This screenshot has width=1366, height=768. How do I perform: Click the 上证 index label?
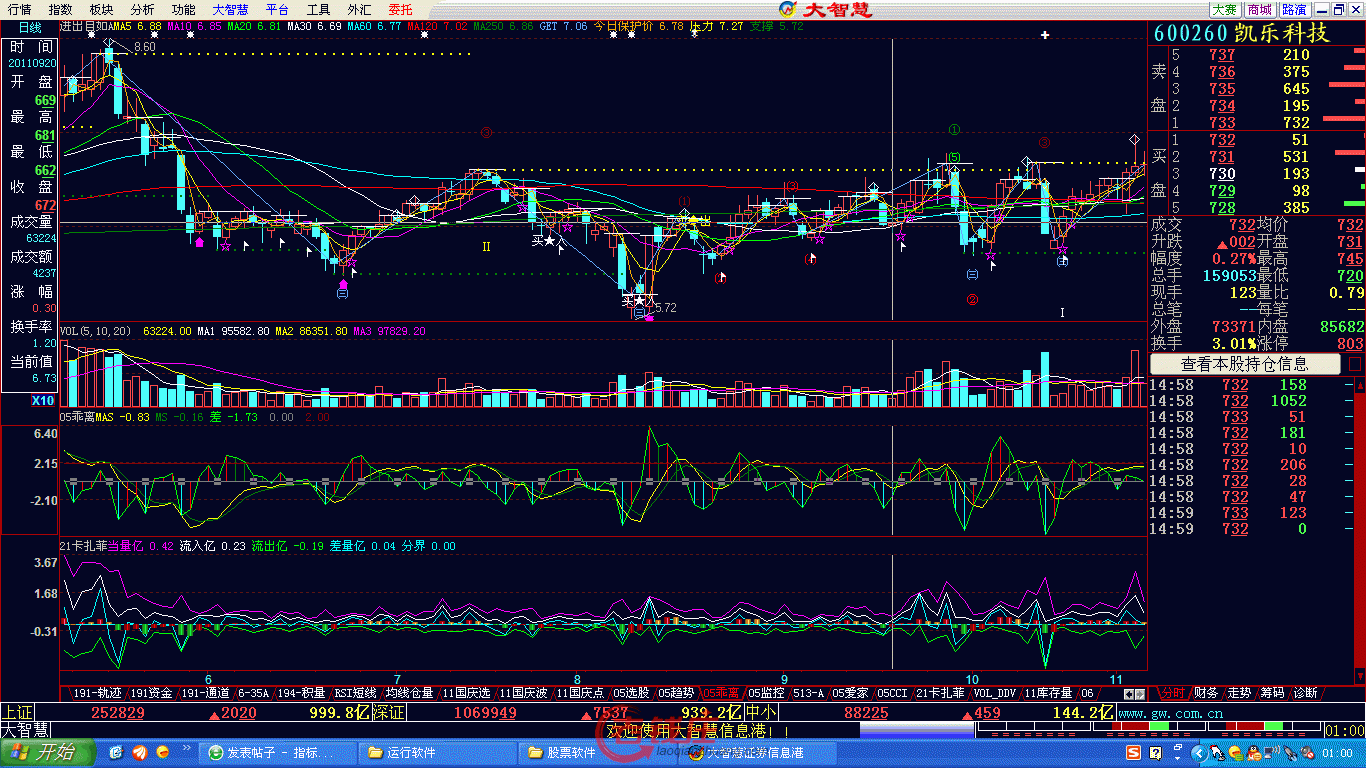pos(17,712)
